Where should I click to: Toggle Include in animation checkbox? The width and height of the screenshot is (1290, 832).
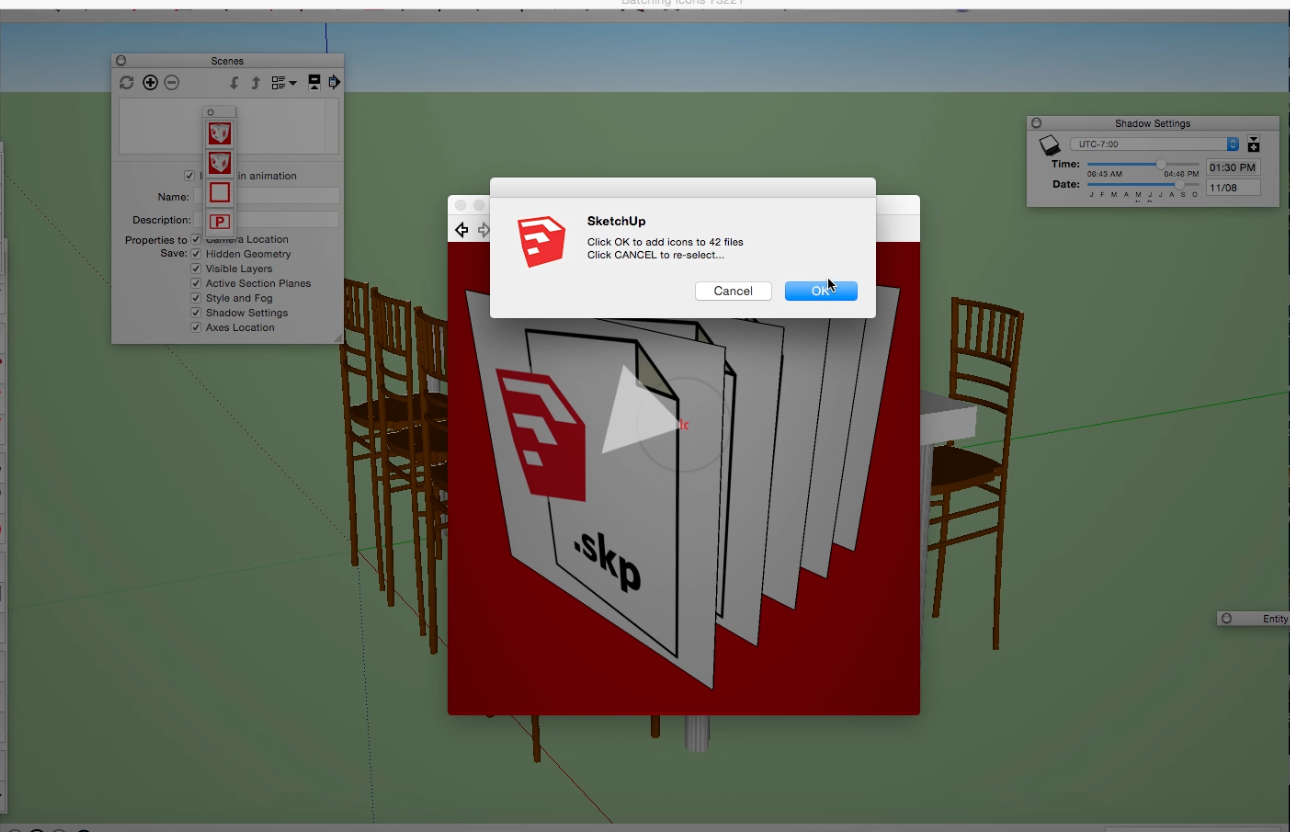pyautogui.click(x=190, y=176)
